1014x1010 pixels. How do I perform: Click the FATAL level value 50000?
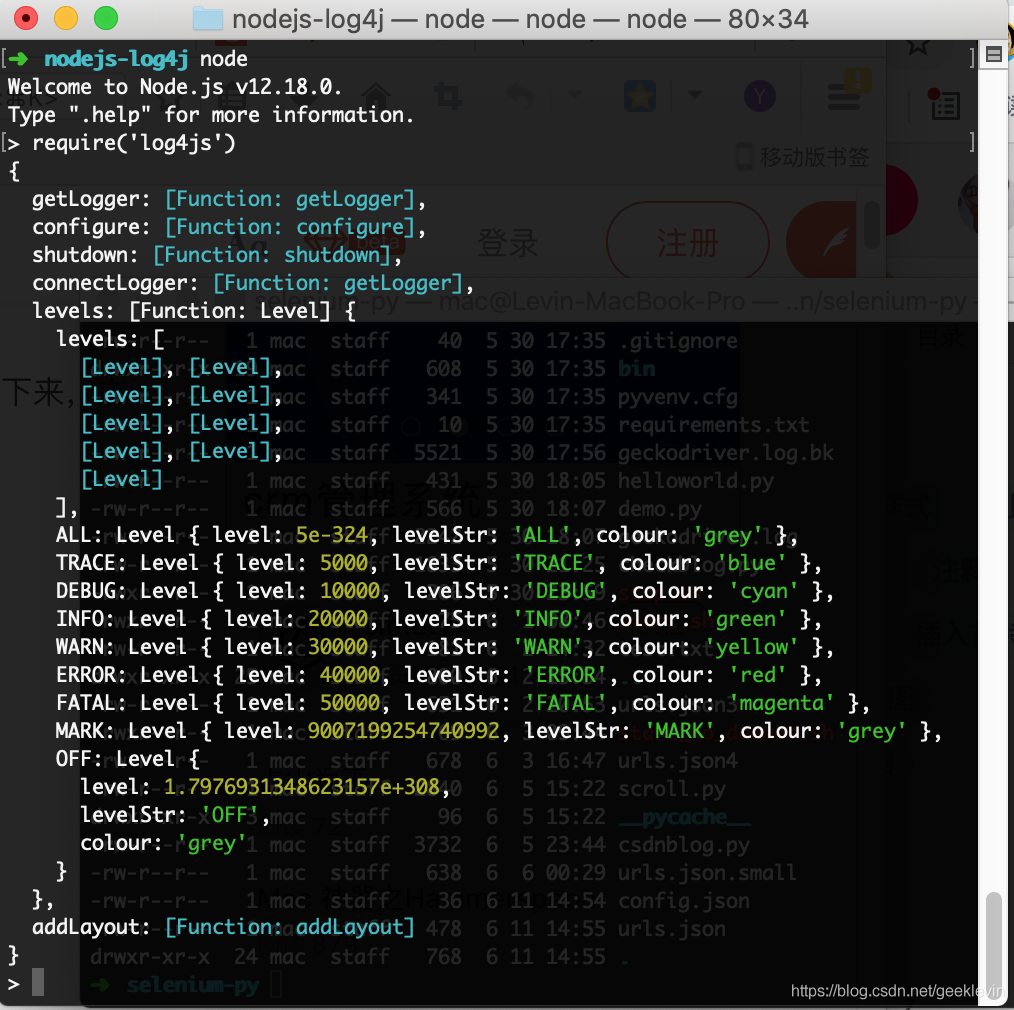[x=350, y=704]
